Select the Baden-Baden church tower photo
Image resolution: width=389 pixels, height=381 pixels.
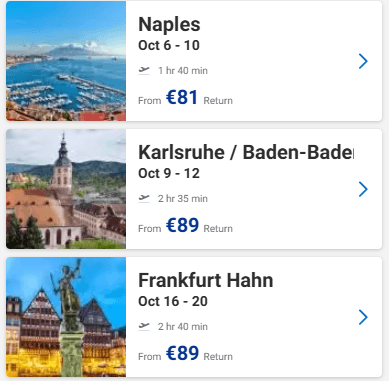(x=66, y=189)
